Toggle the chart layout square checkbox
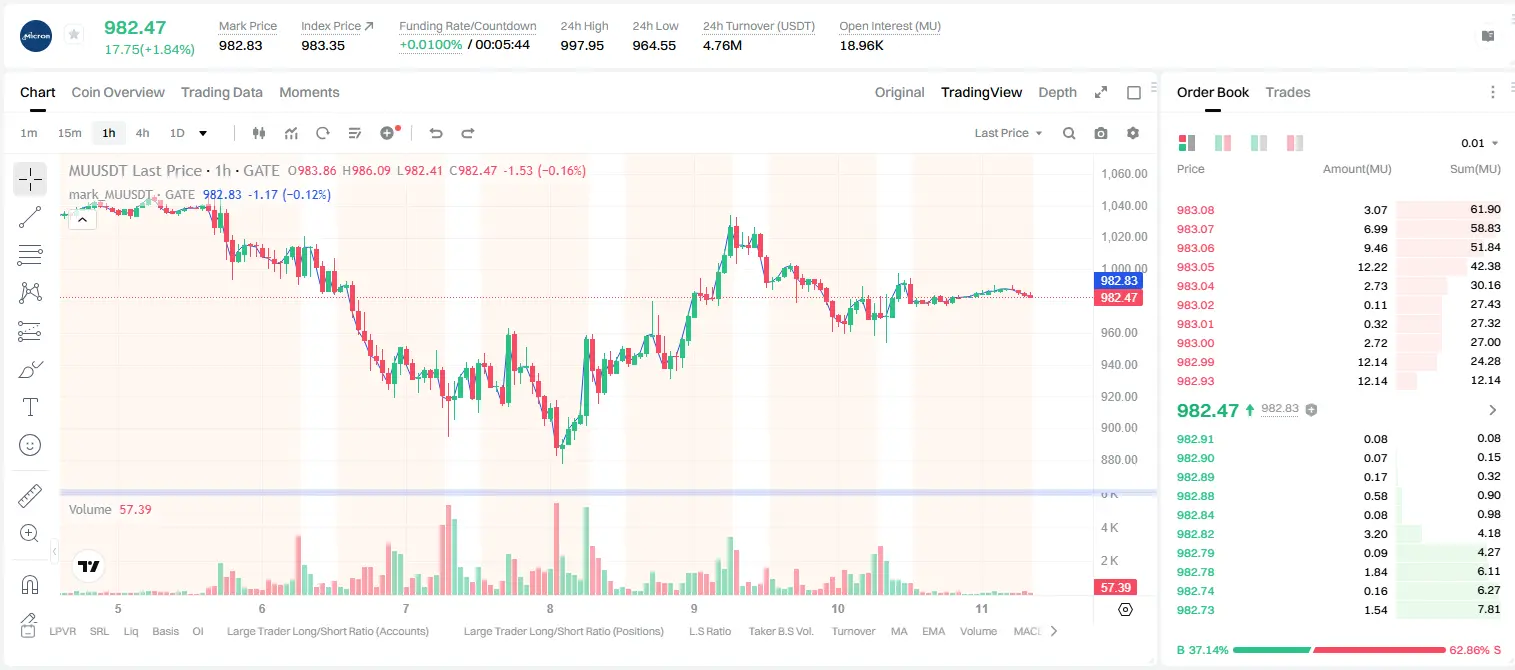 1134,92
